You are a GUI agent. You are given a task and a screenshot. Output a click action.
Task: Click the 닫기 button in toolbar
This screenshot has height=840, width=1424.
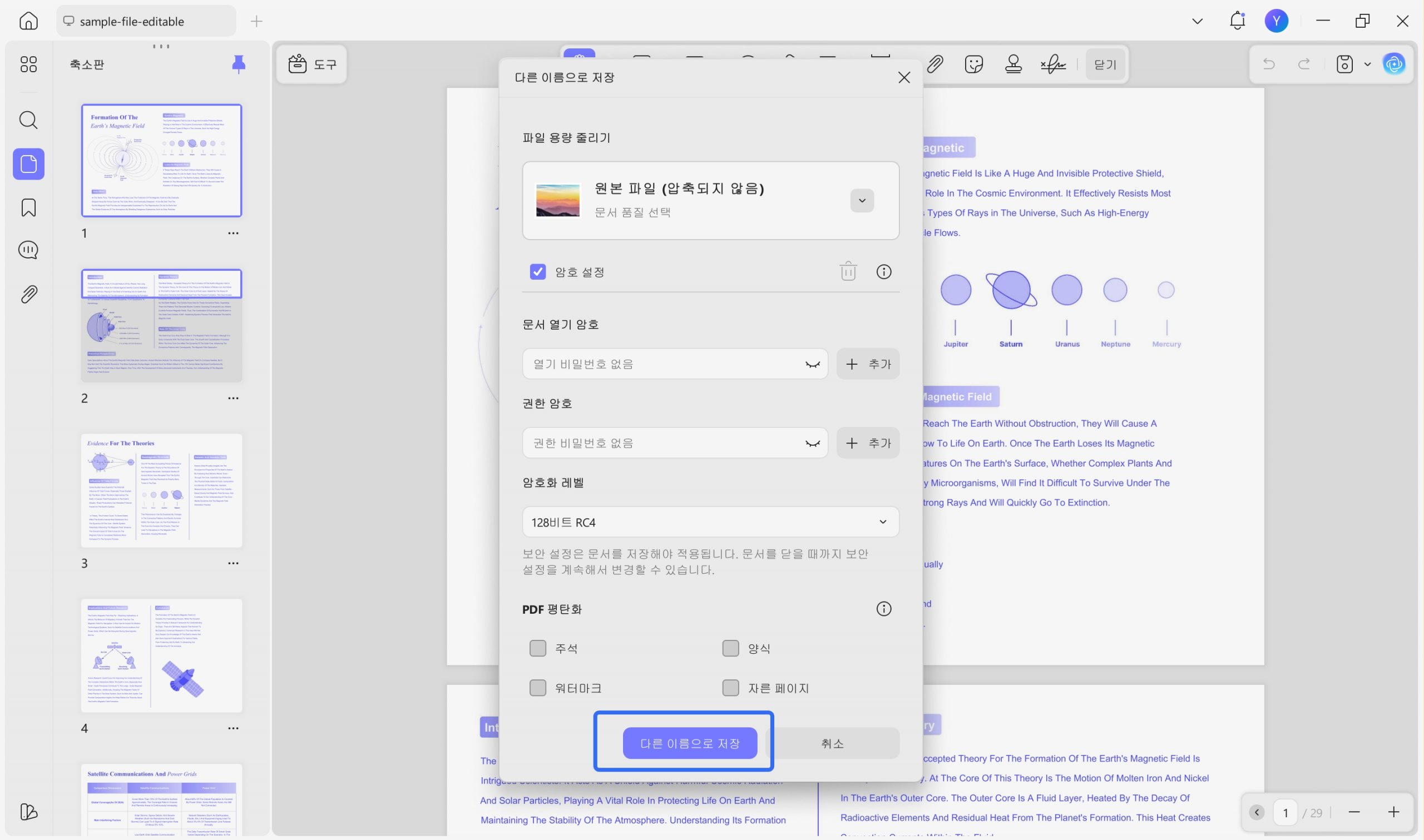coord(1105,64)
